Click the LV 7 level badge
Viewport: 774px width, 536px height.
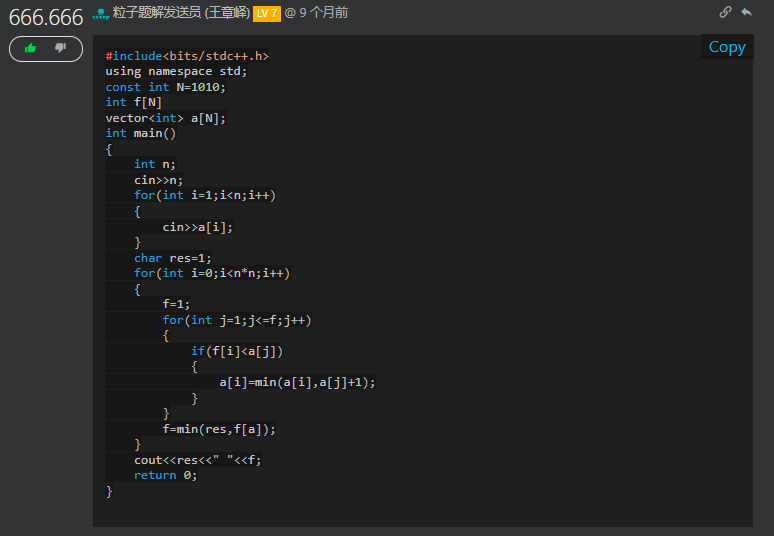pos(266,13)
